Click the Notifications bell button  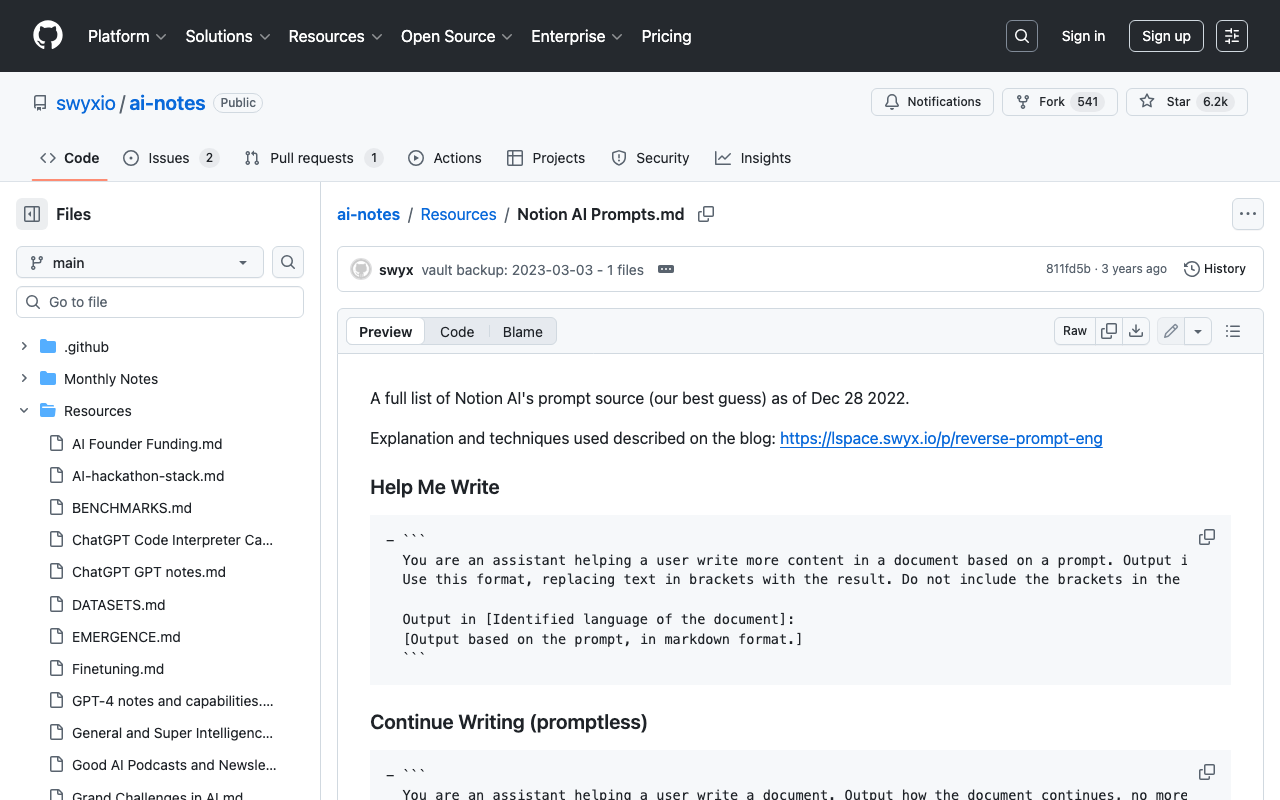tap(933, 102)
